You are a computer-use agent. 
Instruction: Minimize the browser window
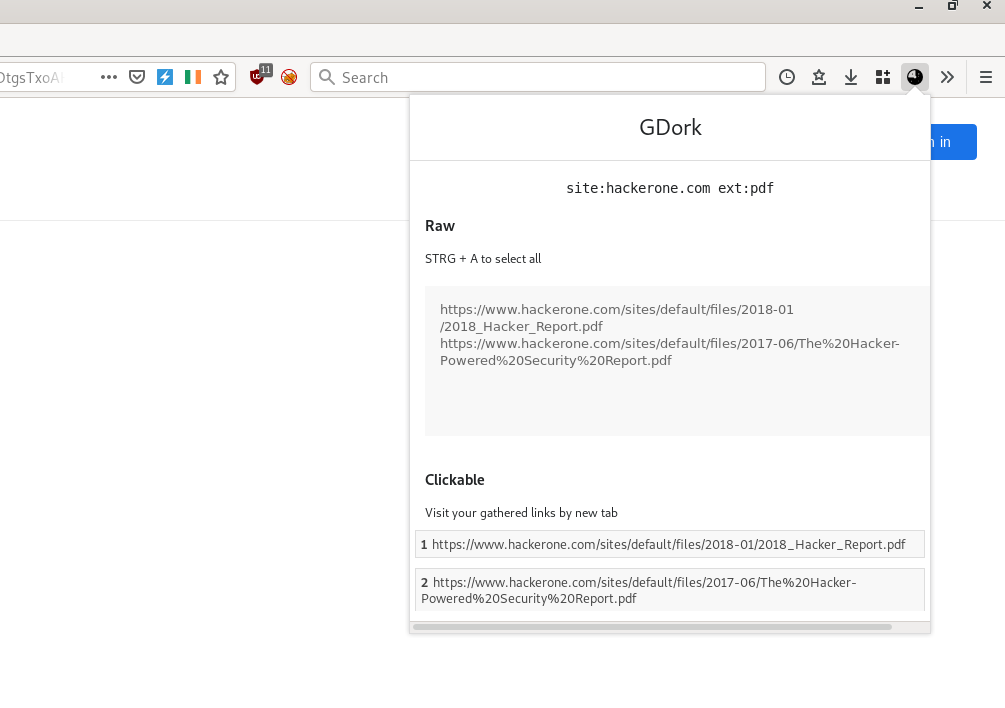tap(919, 7)
